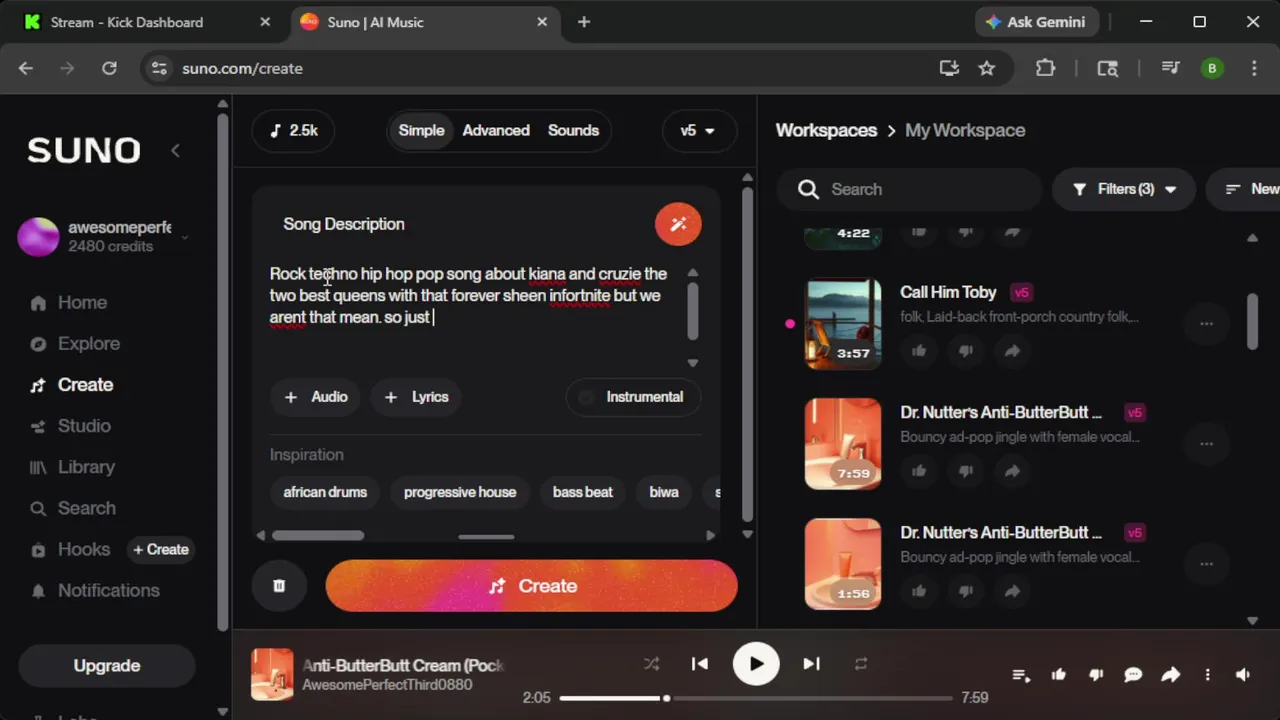Toggle repeat in the player bar
The image size is (1280, 720).
point(860,664)
